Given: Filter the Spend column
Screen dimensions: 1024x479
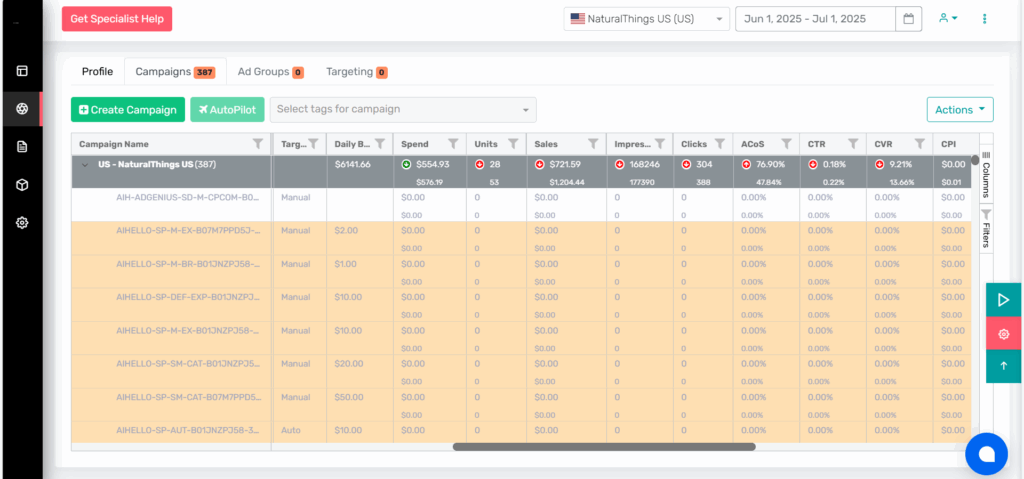Looking at the screenshot, I should pyautogui.click(x=453, y=144).
